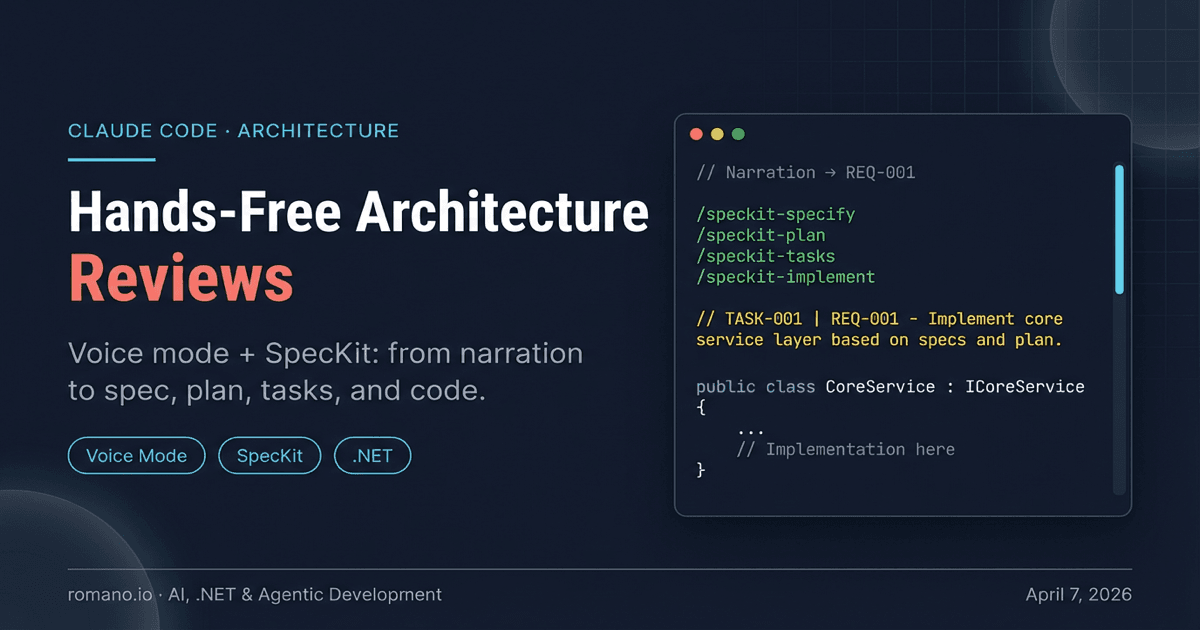Click the yellow traffic light dot
Image resolution: width=1200 pixels, height=630 pixels.
pyautogui.click(x=717, y=133)
